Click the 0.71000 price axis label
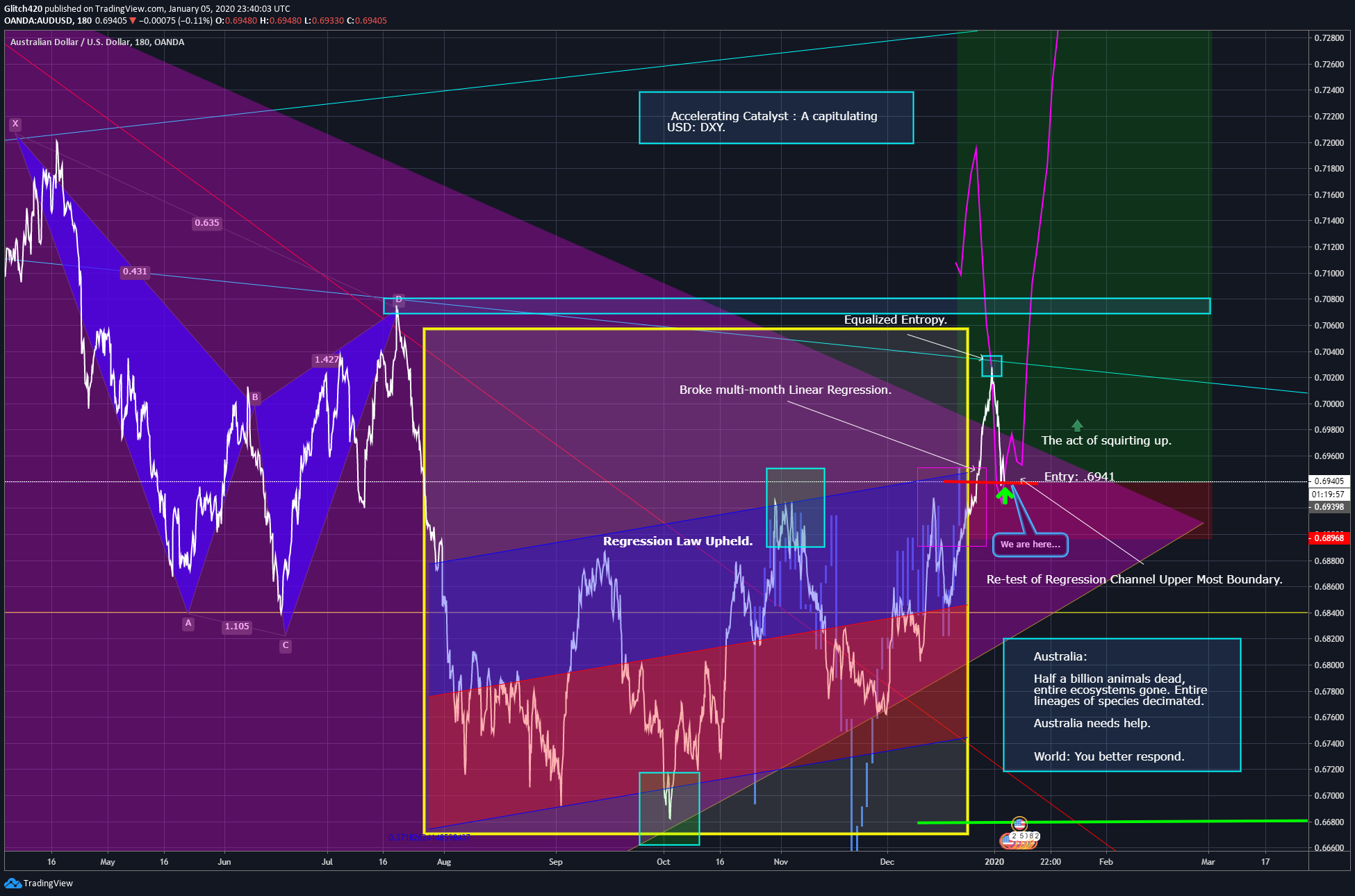Image resolution: width=1355 pixels, height=896 pixels. click(1329, 273)
